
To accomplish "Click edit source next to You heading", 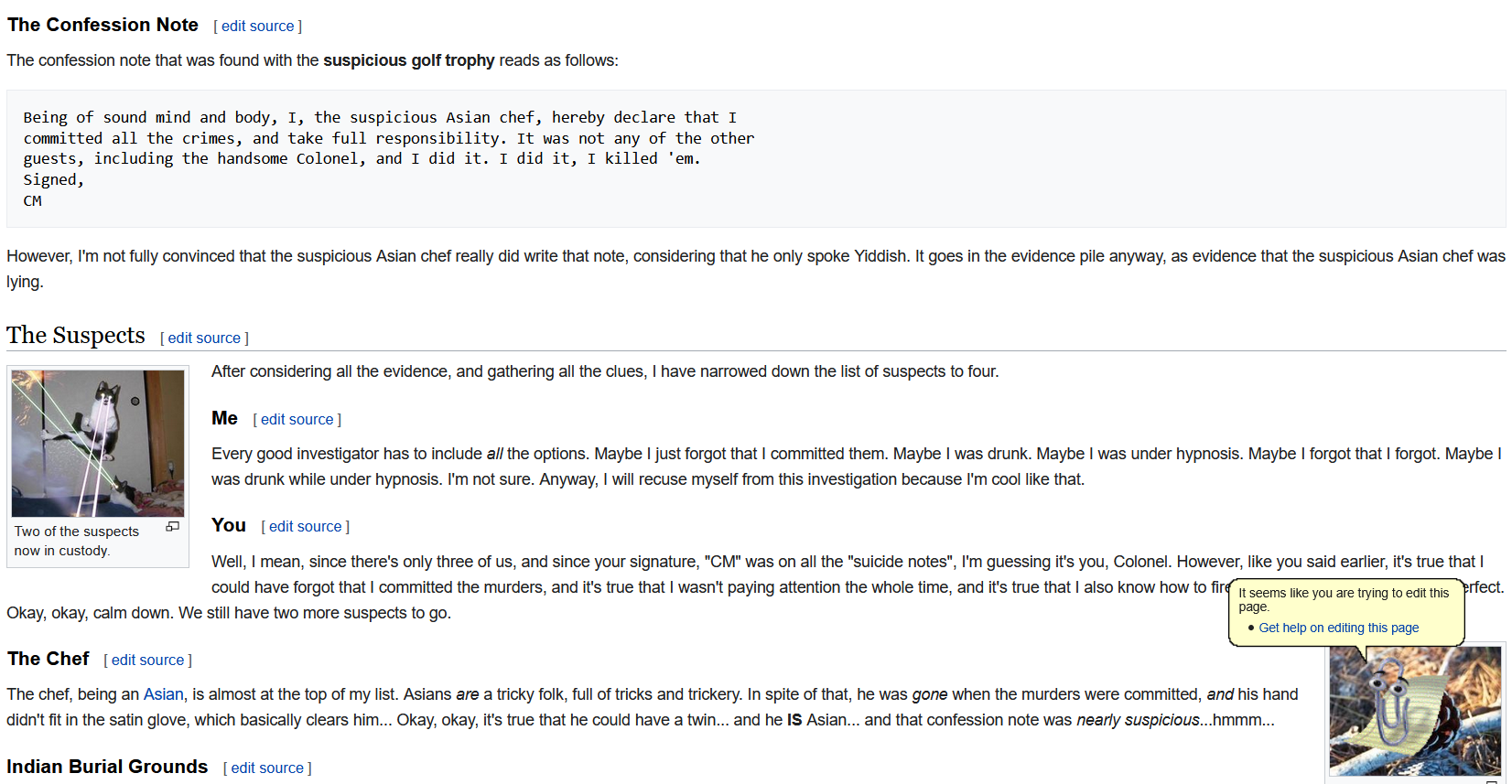I will (x=305, y=527).
